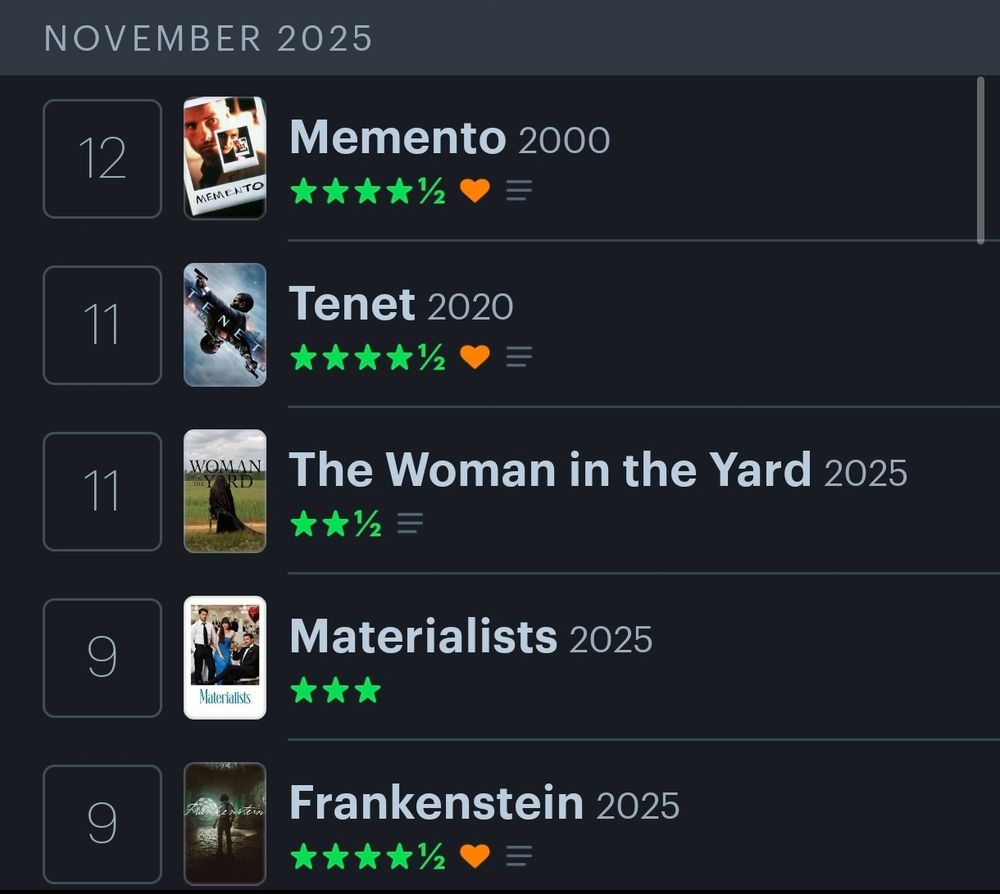Click the vertical scrollbar handle
Viewport: 1000px width, 894px height.
[980, 160]
